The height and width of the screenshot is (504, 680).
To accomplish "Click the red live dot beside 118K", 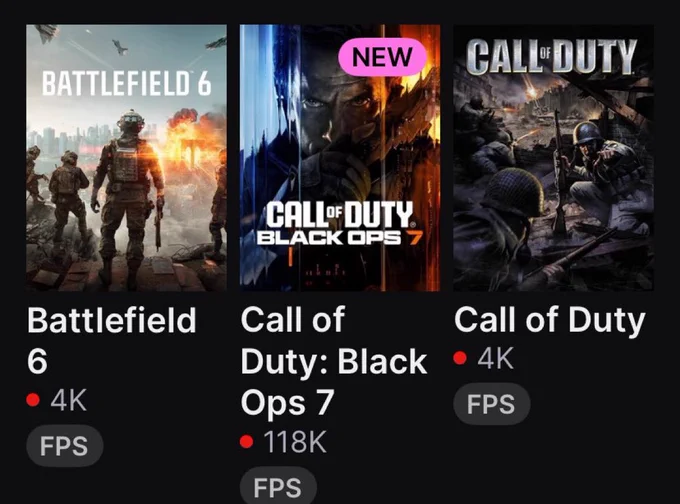I will (246, 442).
